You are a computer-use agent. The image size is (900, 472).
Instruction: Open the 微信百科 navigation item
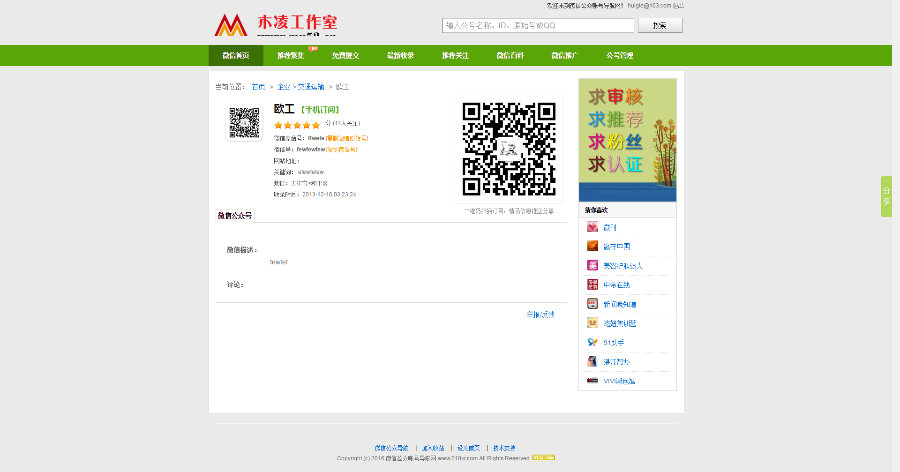tap(510, 56)
